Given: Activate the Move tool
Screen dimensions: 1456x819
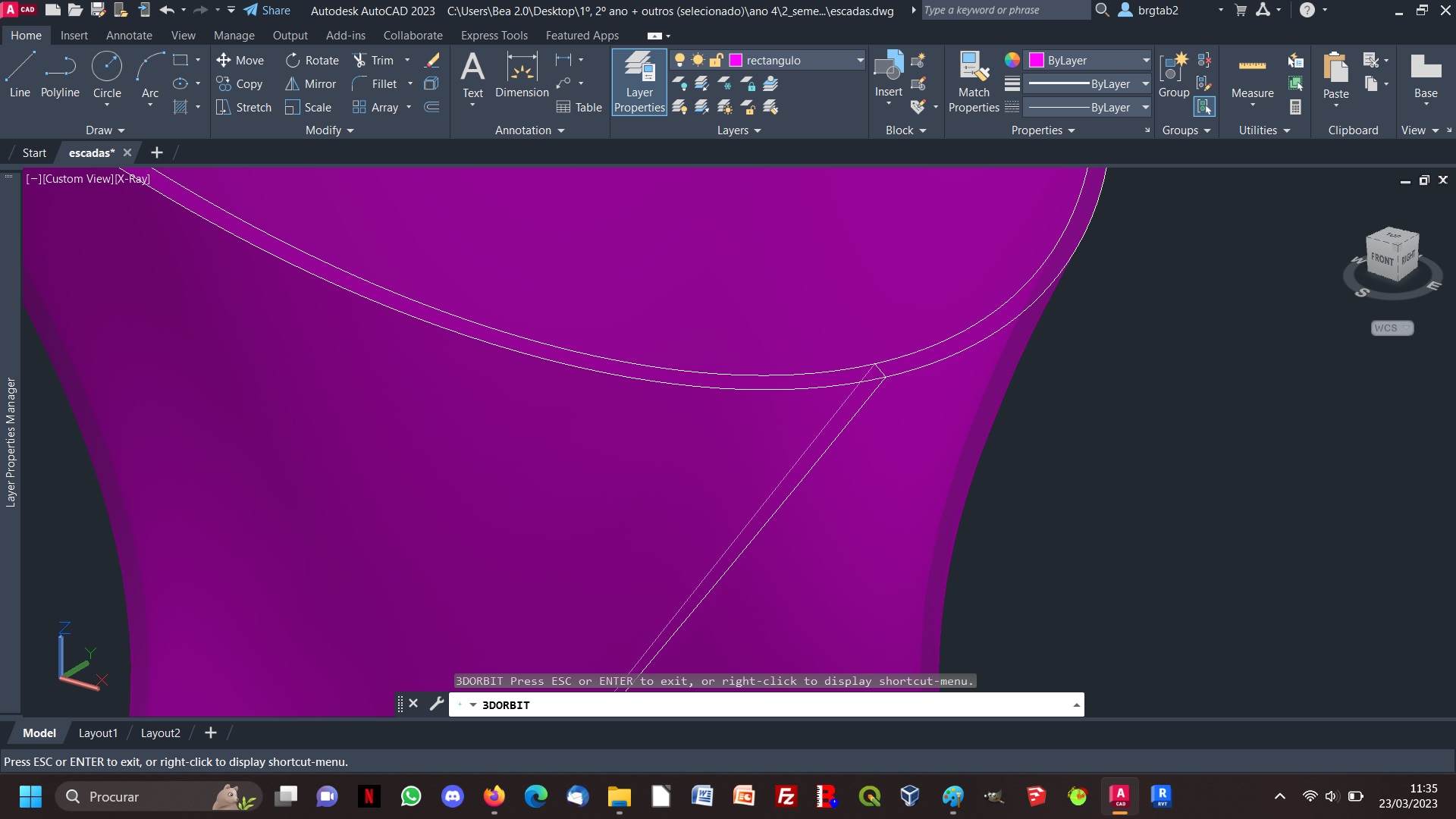Looking at the screenshot, I should [240, 60].
